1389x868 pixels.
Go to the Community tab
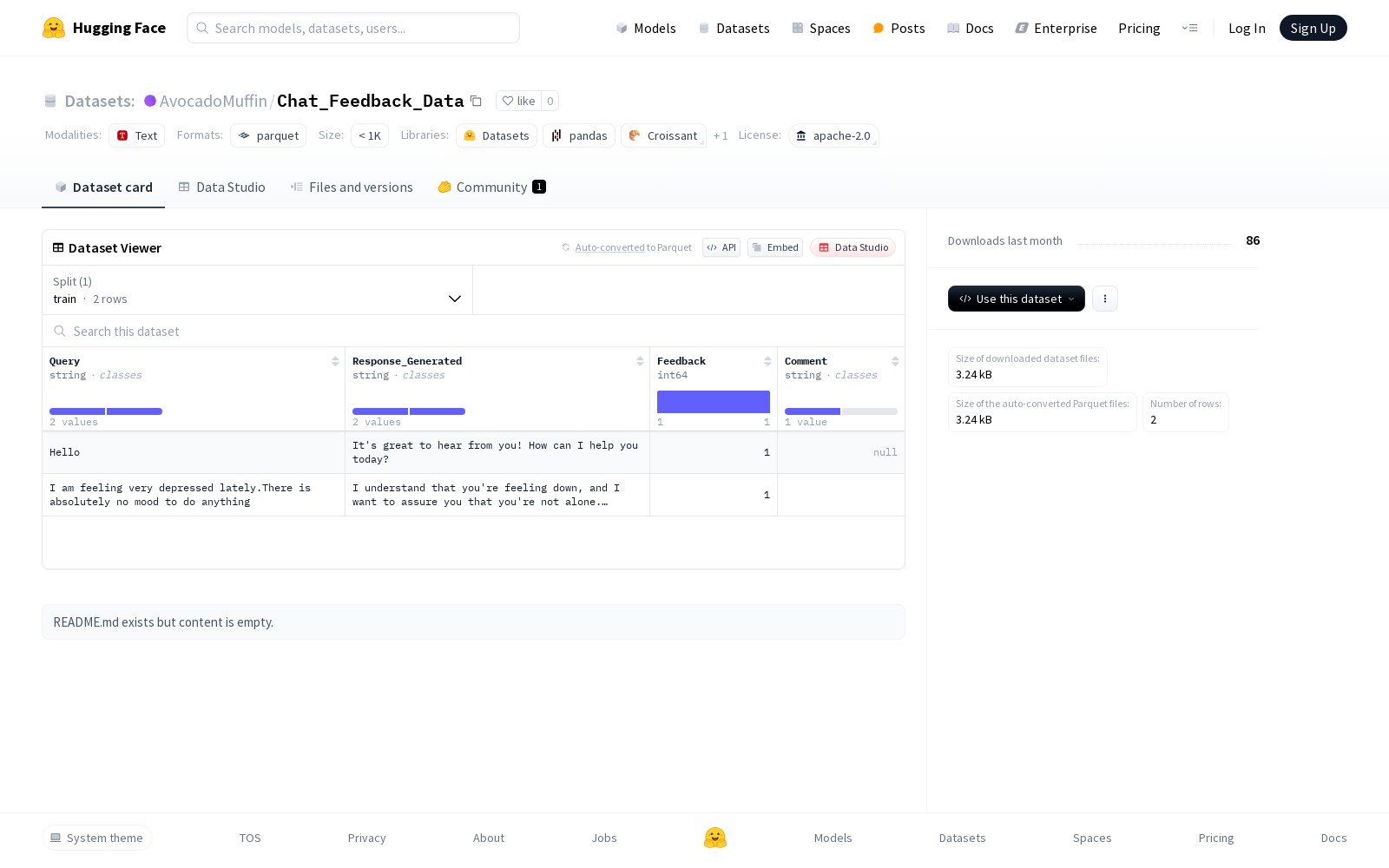click(492, 187)
